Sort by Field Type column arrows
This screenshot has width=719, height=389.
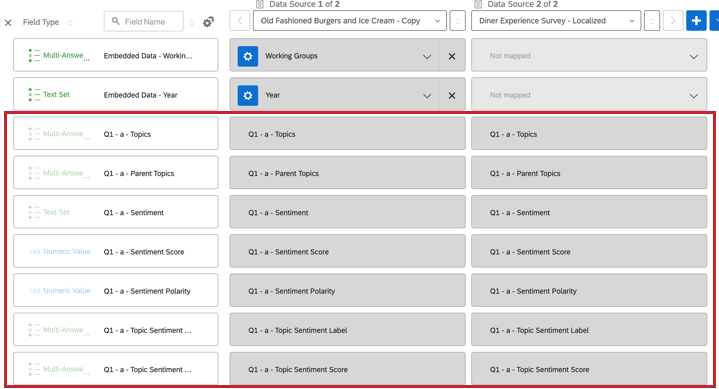click(70, 22)
